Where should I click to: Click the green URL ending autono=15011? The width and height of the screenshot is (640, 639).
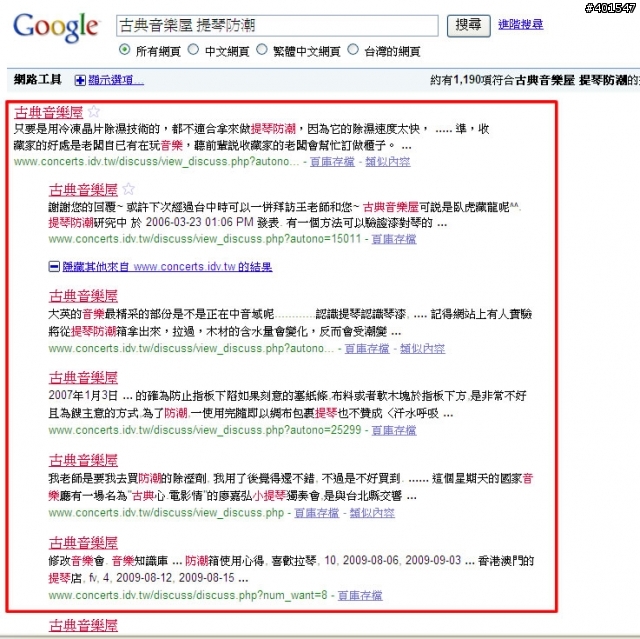click(x=205, y=239)
